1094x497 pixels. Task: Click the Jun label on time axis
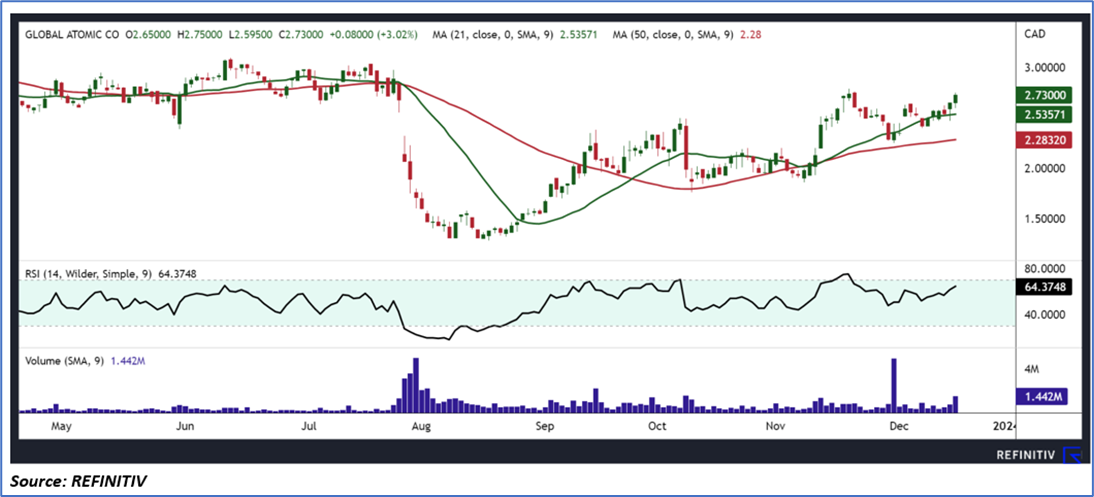click(x=186, y=424)
